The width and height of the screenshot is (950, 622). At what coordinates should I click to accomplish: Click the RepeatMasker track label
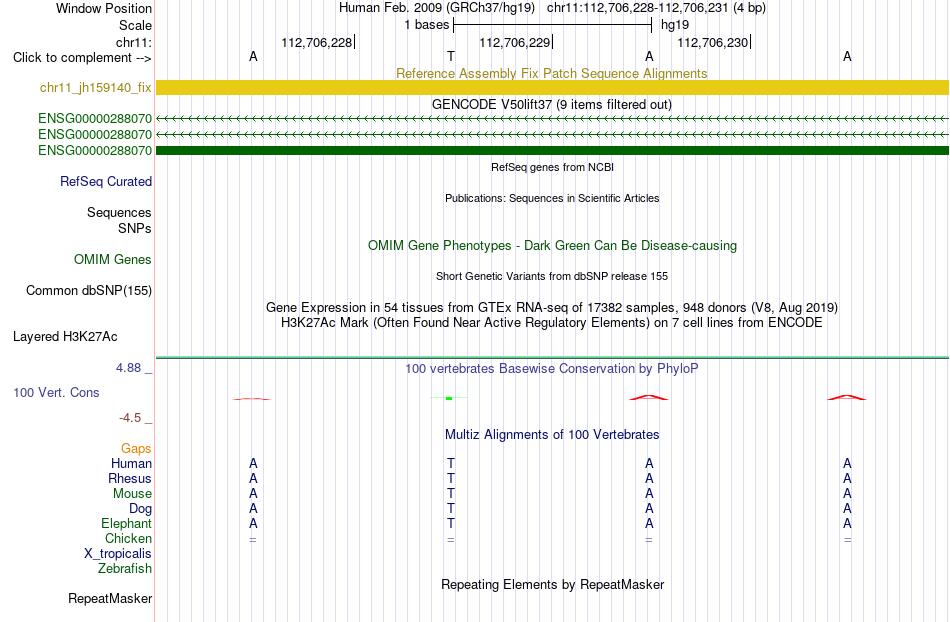coord(110,598)
